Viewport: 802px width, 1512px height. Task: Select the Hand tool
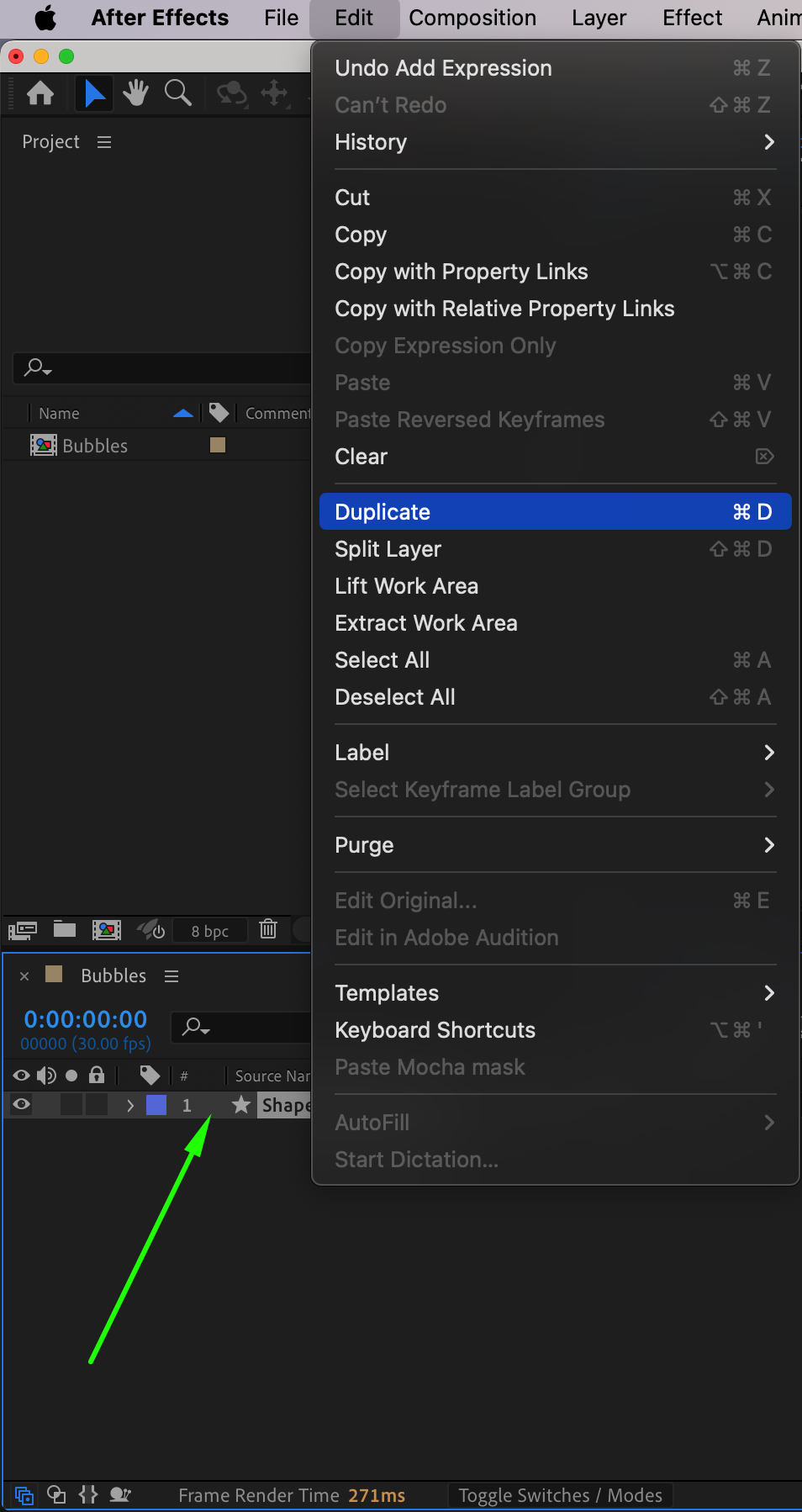point(135,93)
